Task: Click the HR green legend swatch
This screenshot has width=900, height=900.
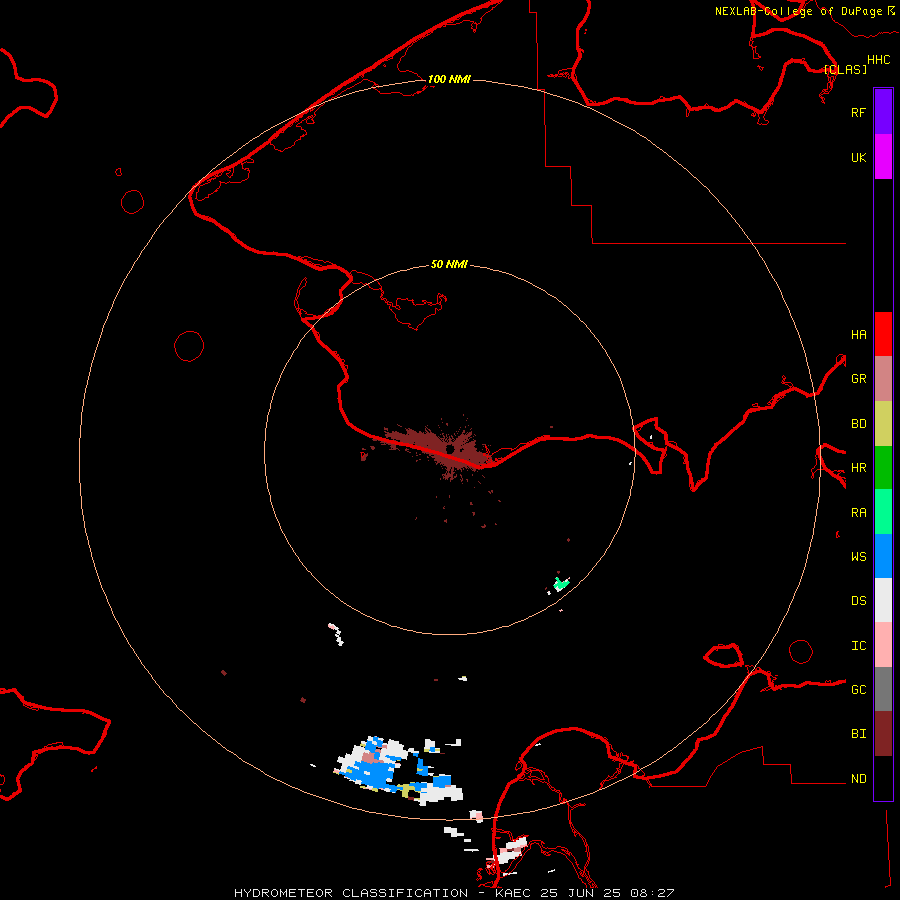Action: [x=883, y=468]
